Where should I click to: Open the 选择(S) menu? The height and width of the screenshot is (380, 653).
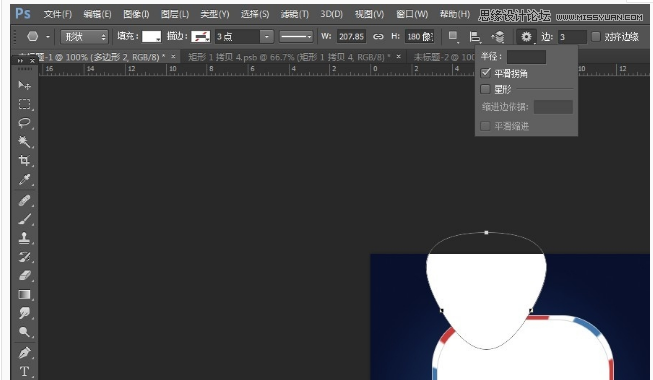point(255,14)
